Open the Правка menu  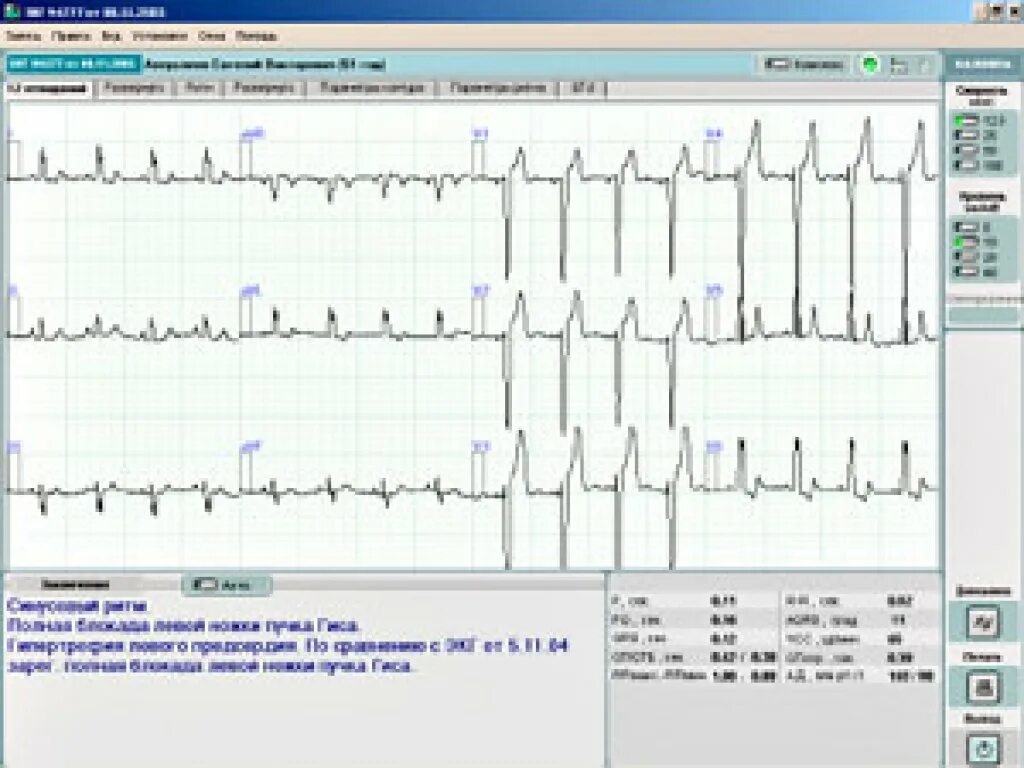[x=71, y=36]
